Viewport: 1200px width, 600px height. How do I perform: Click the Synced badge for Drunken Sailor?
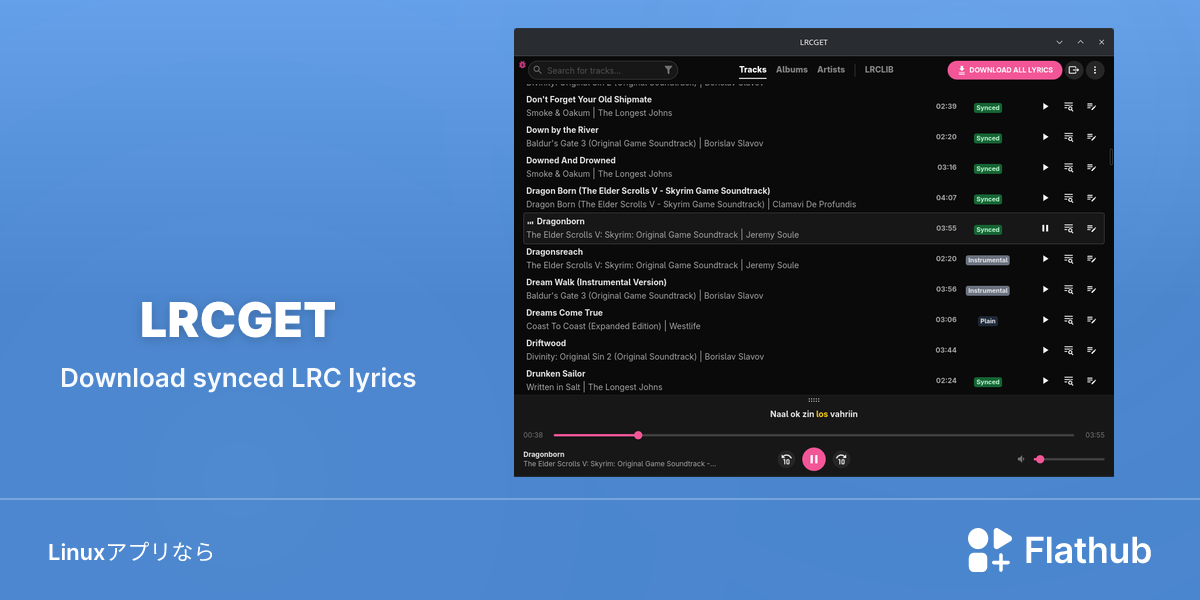pos(988,382)
